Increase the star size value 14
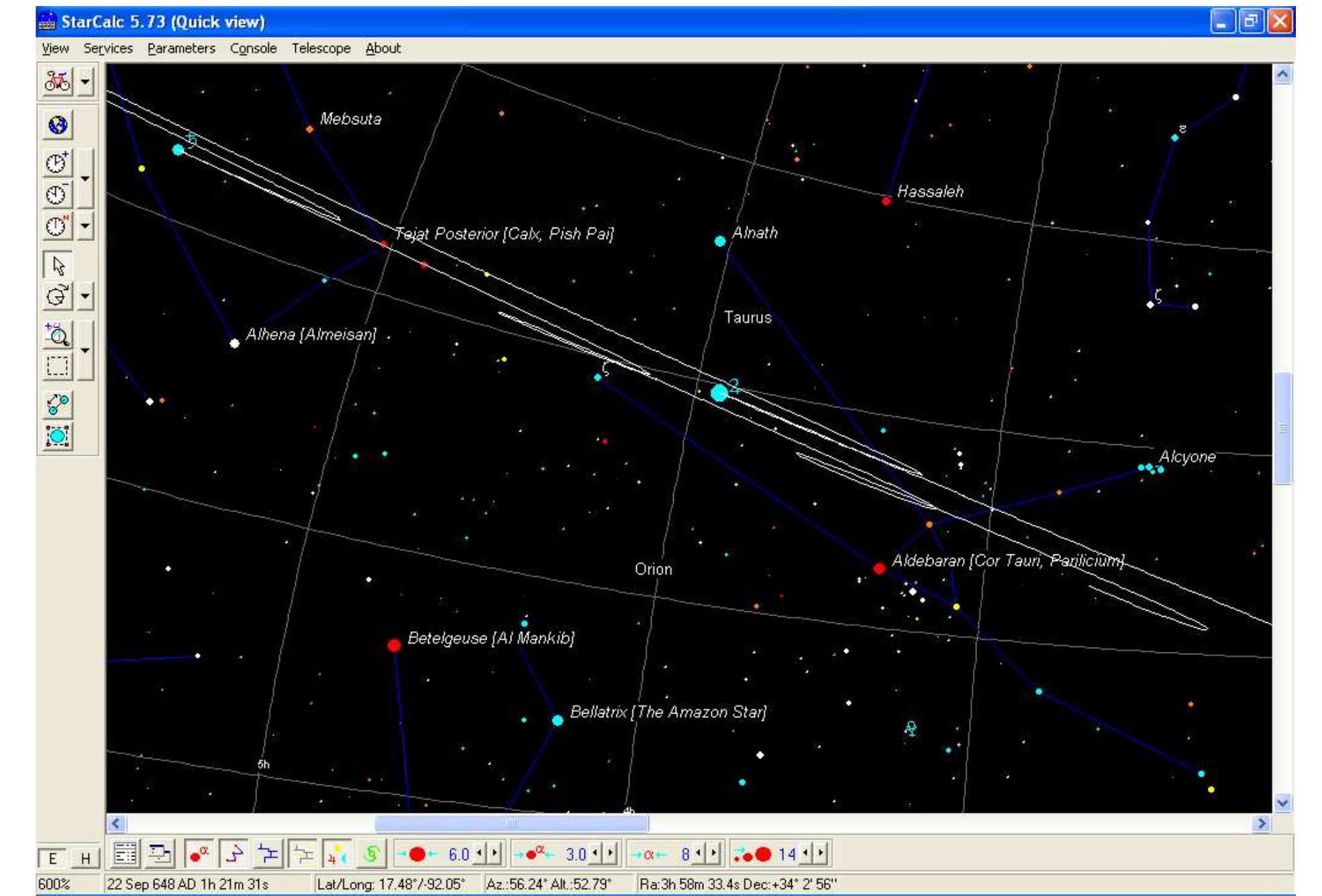Image resolution: width=1322 pixels, height=896 pixels. pyautogui.click(x=821, y=854)
